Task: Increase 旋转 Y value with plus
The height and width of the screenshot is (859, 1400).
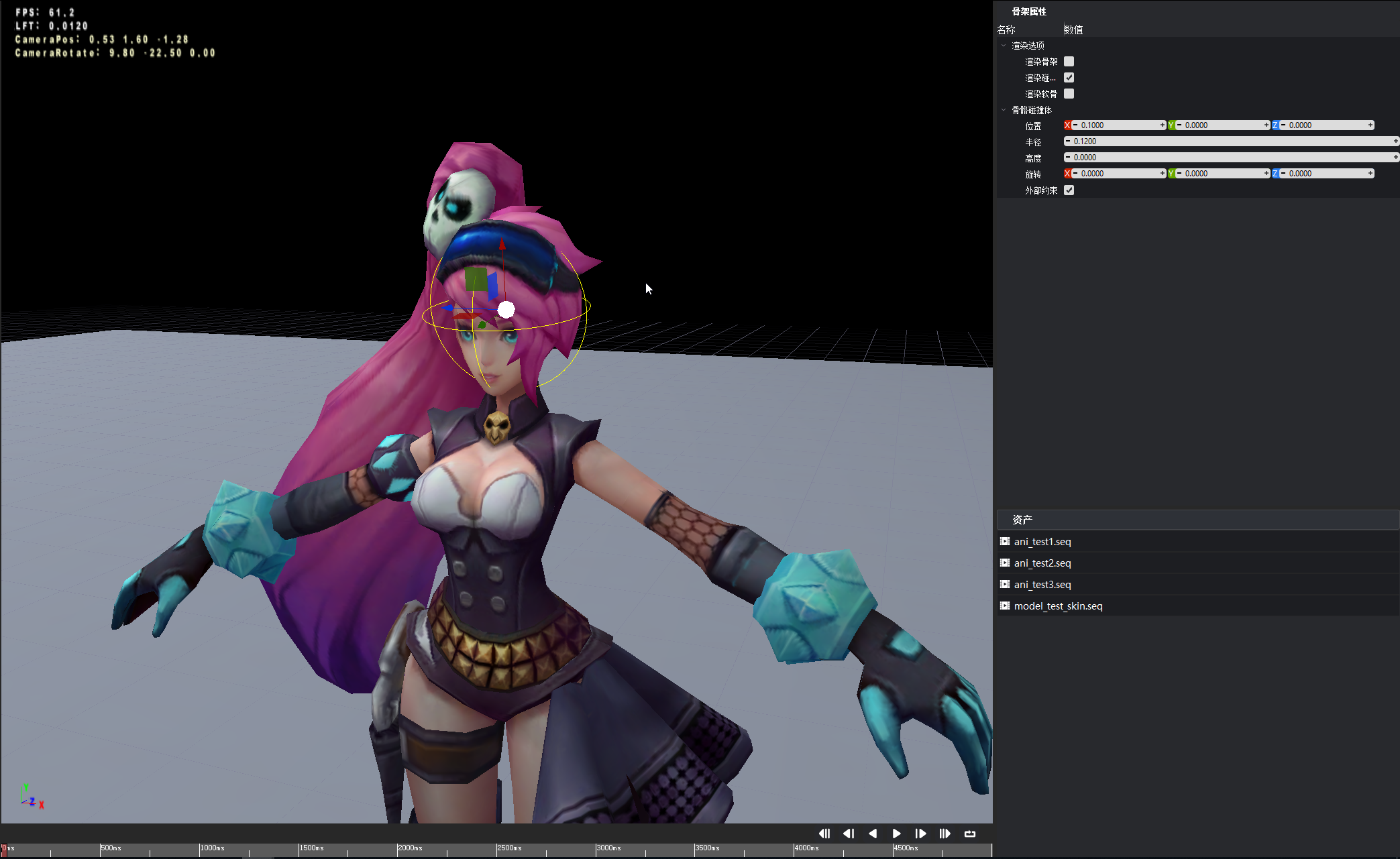Action: (x=1267, y=174)
